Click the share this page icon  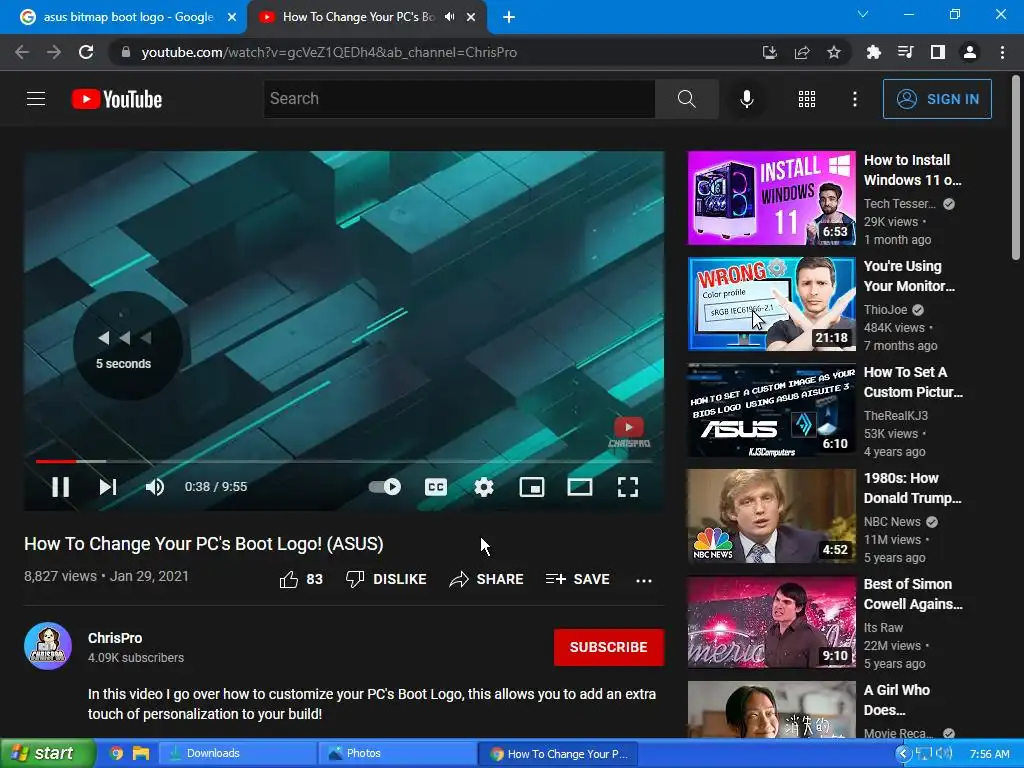tap(802, 52)
